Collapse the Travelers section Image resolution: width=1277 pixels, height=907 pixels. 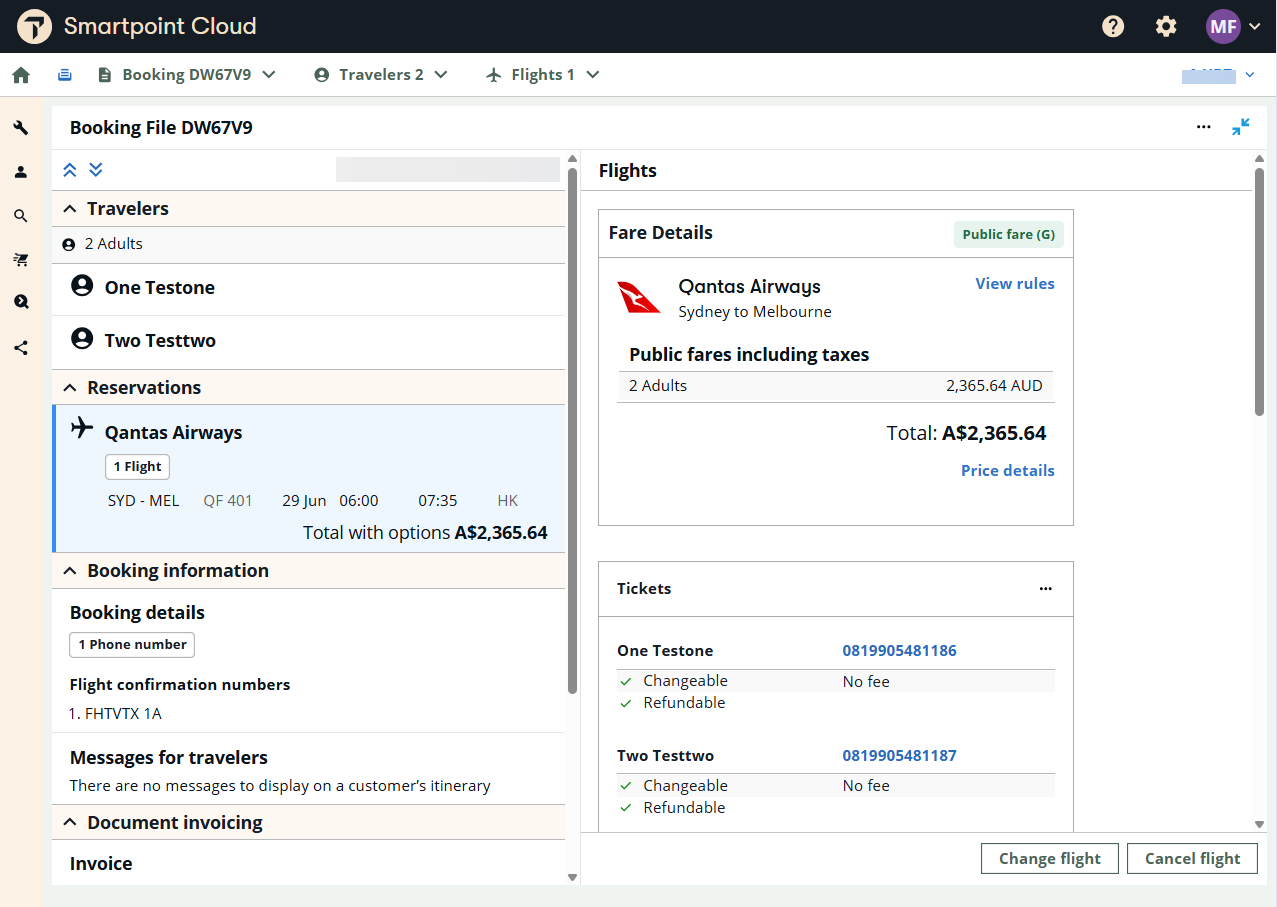(x=70, y=209)
